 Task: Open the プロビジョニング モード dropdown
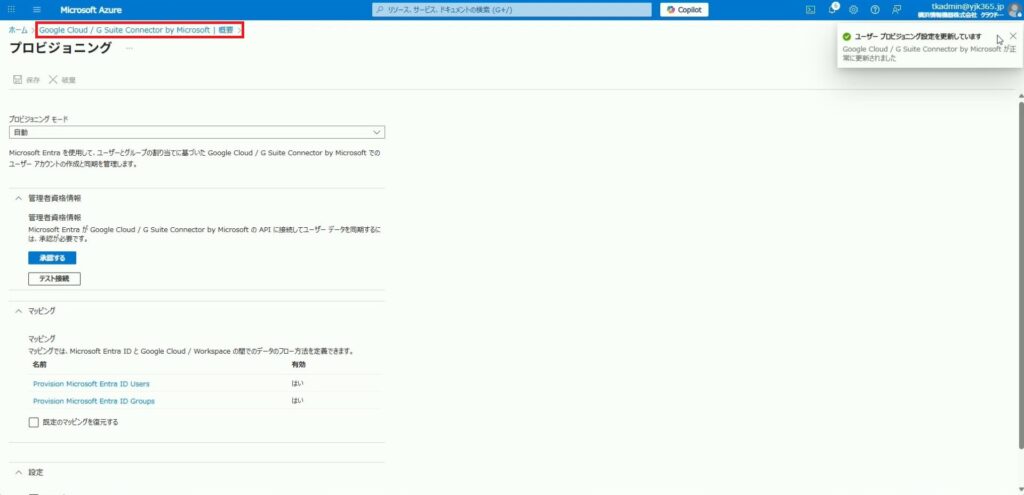197,132
